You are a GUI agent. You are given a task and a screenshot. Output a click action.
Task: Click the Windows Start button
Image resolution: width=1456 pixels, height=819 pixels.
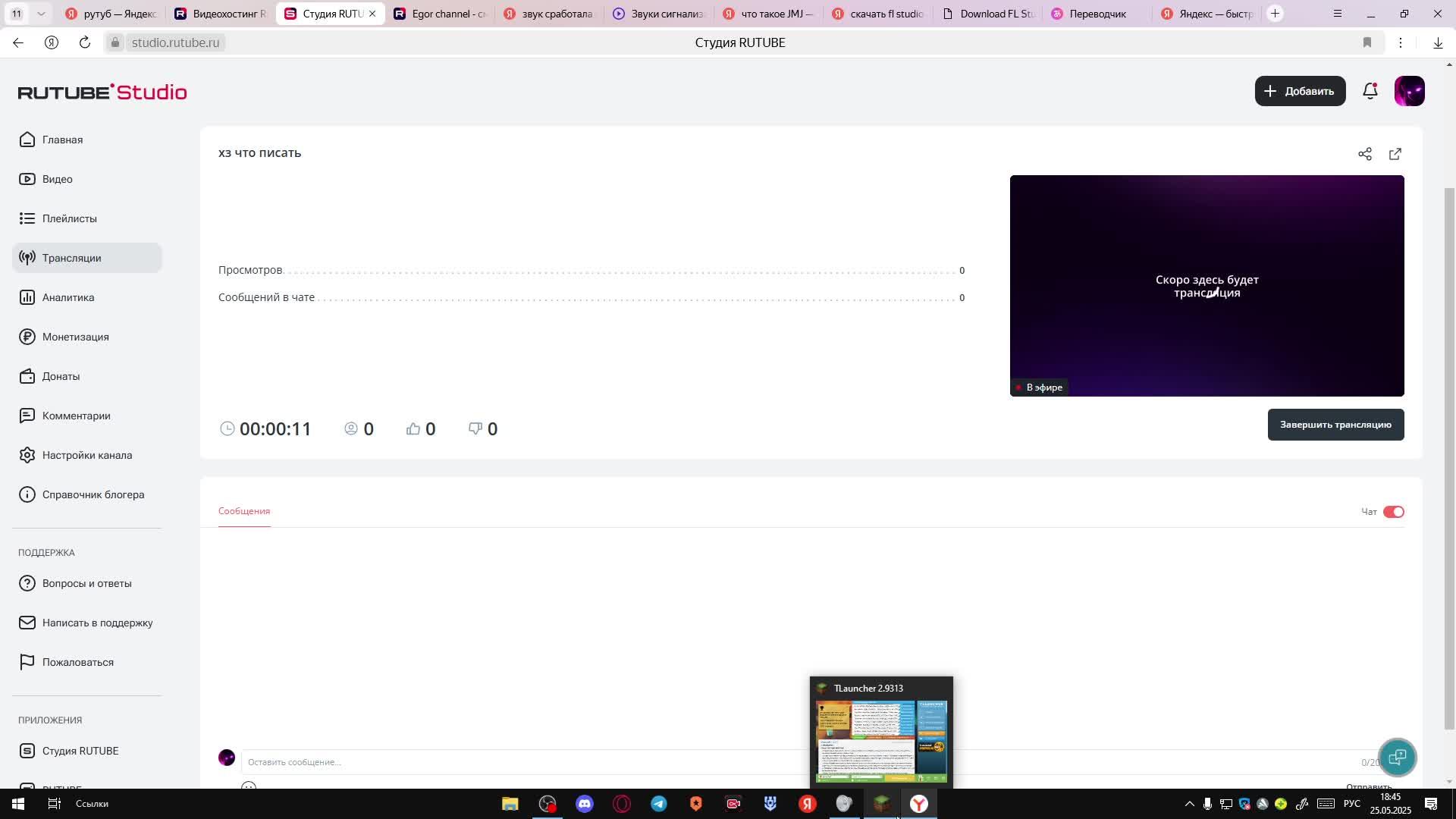(x=18, y=804)
